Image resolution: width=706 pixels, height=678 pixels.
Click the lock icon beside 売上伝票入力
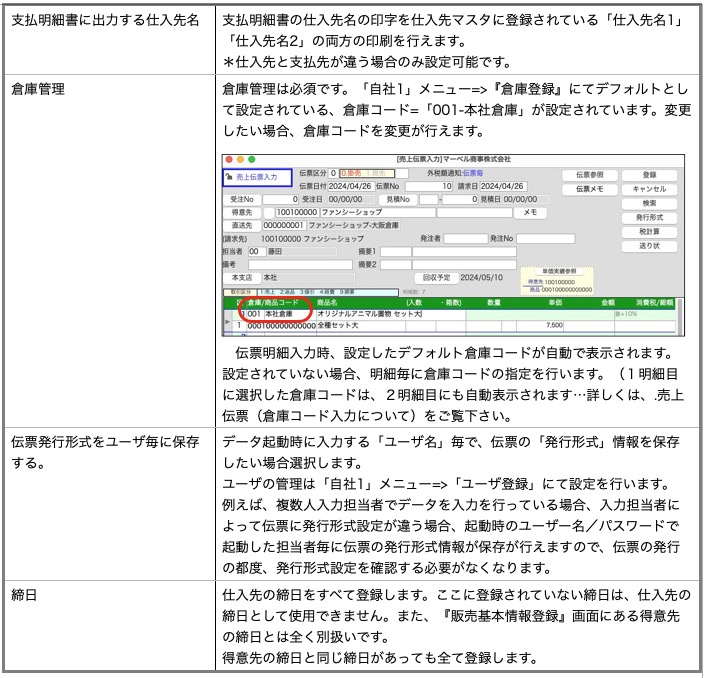229,177
